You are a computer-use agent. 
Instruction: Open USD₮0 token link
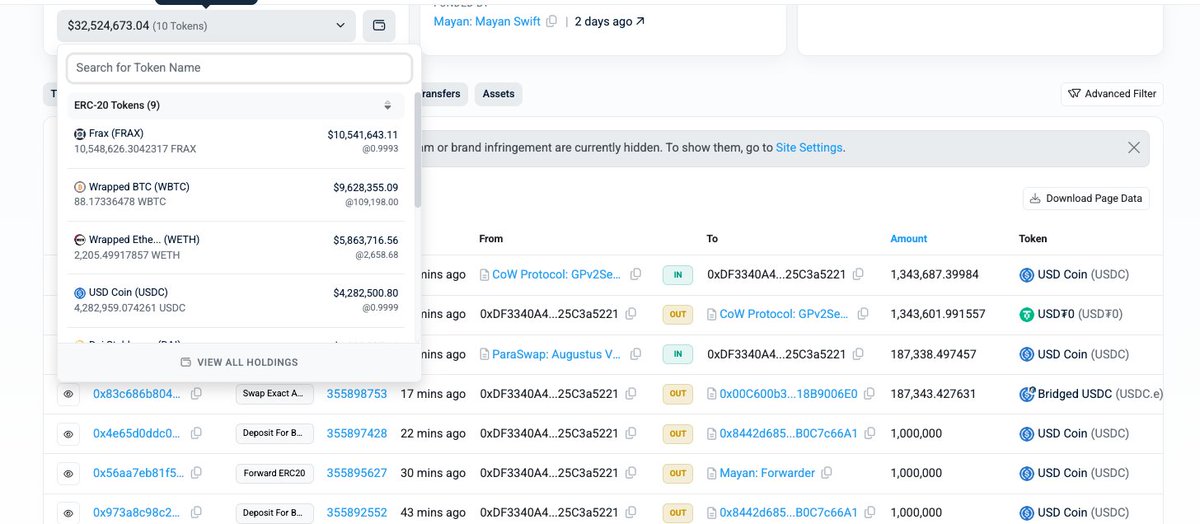1080,314
